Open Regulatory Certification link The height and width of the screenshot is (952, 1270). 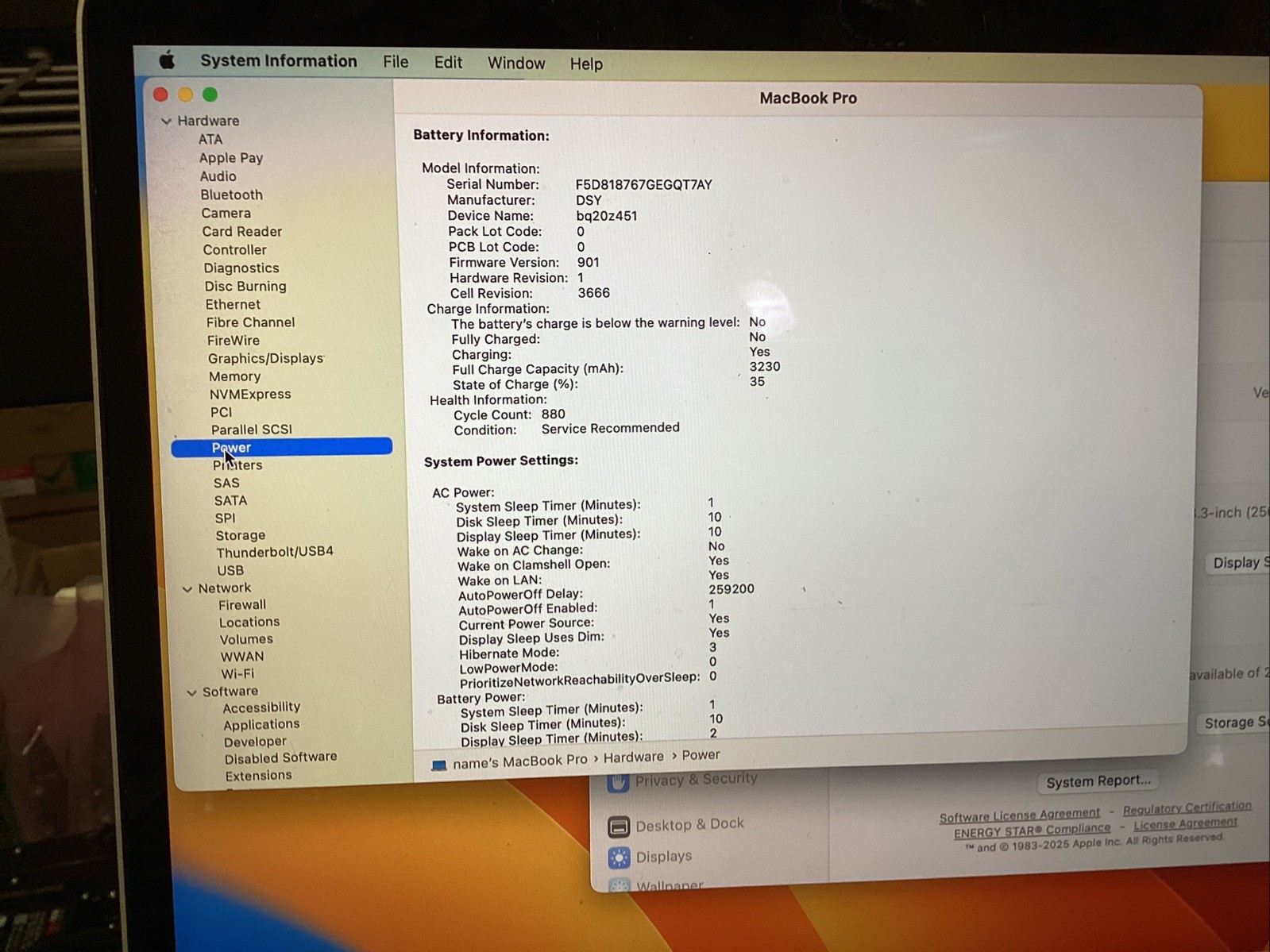pyautogui.click(x=1187, y=808)
